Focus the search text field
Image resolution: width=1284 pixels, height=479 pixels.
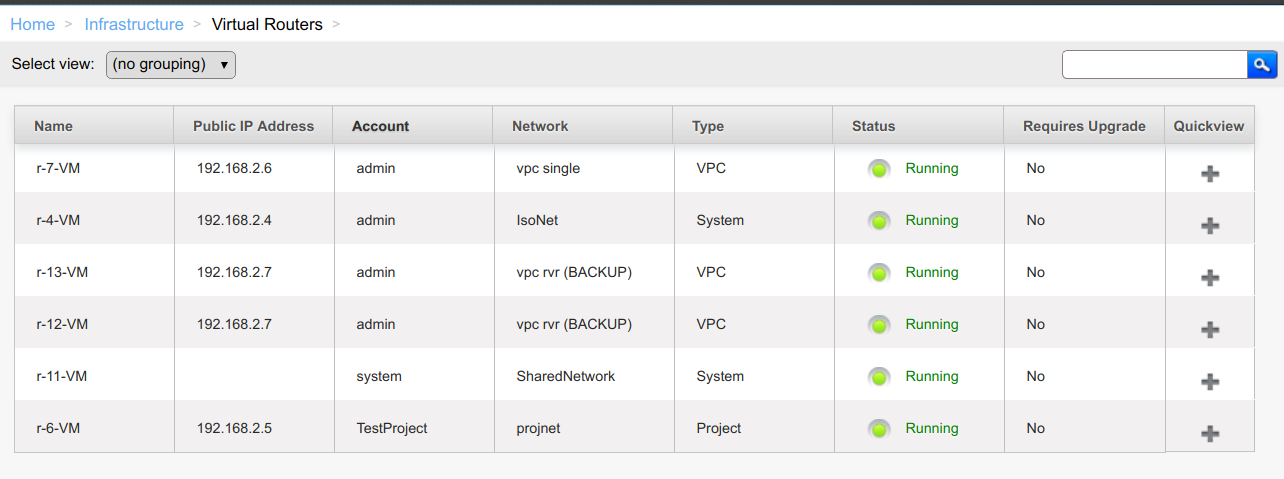[1154, 65]
